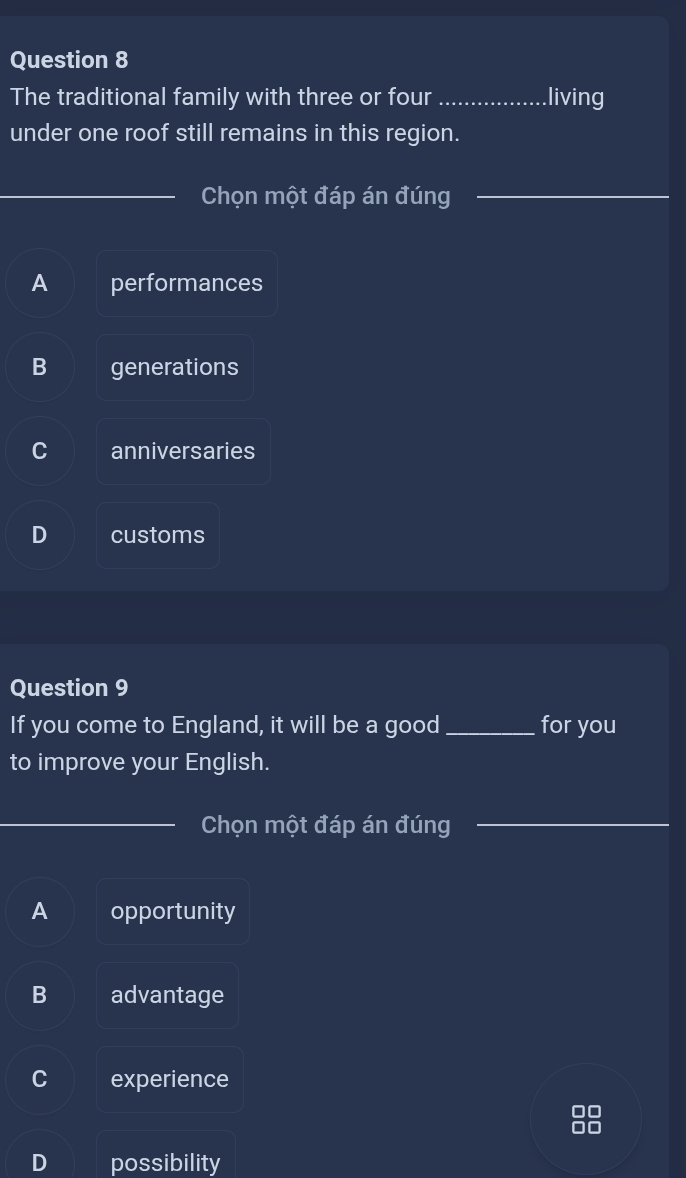The image size is (686, 1178).
Task: Open the question grid navigator icon
Action: point(586,1119)
